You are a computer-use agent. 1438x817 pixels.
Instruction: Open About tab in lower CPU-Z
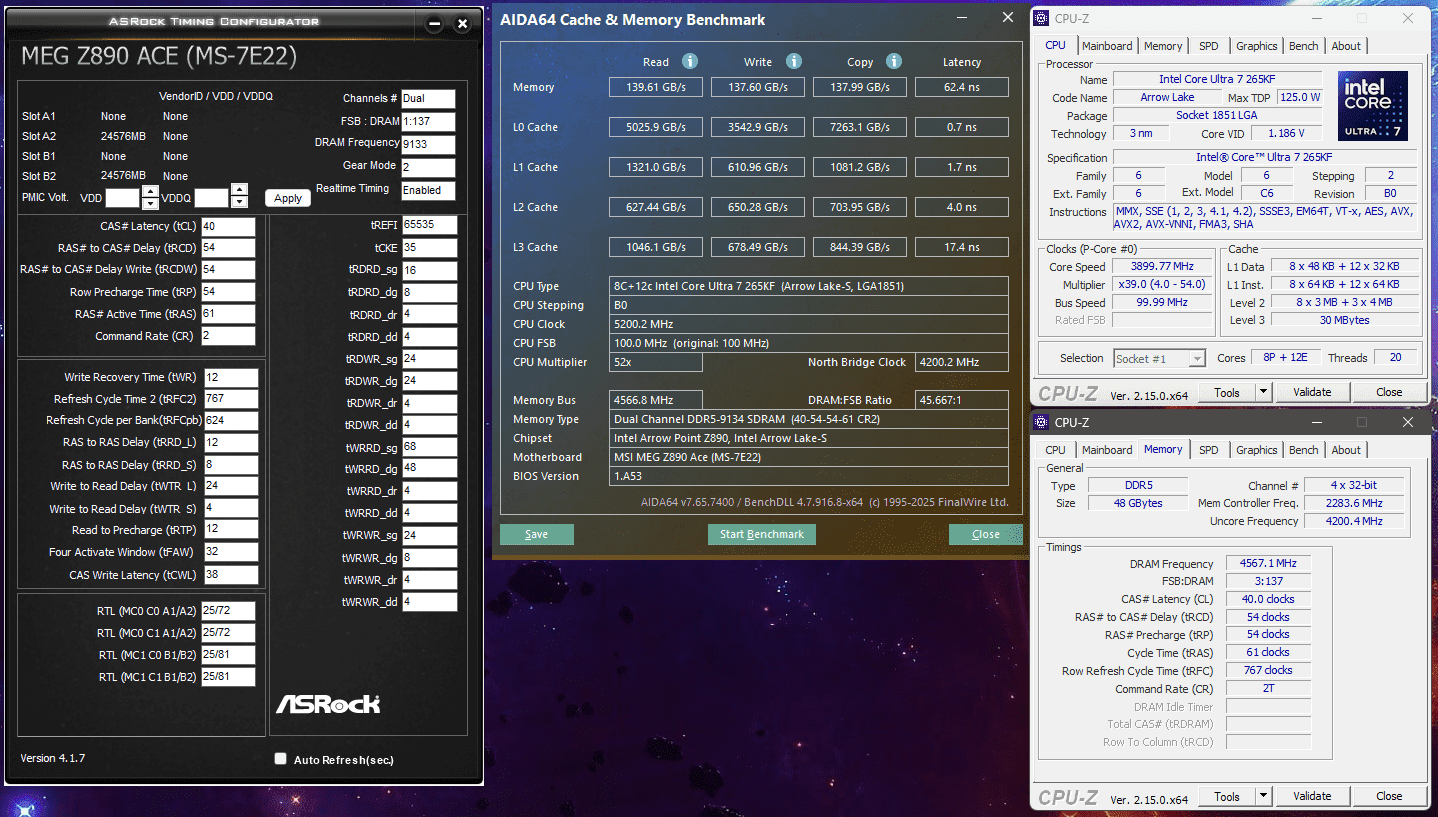[1346, 450]
